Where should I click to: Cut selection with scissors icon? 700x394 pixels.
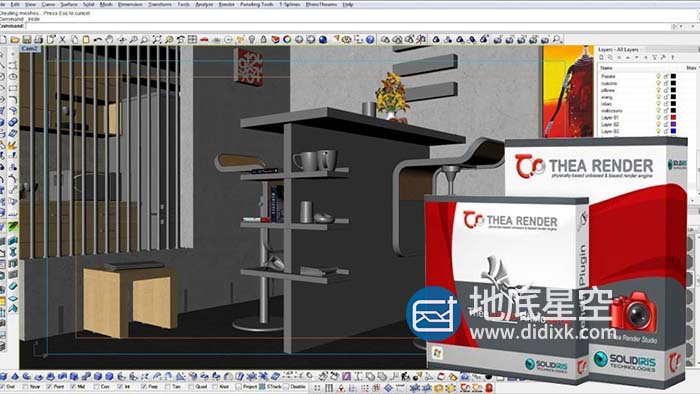pyautogui.click(x=62, y=40)
